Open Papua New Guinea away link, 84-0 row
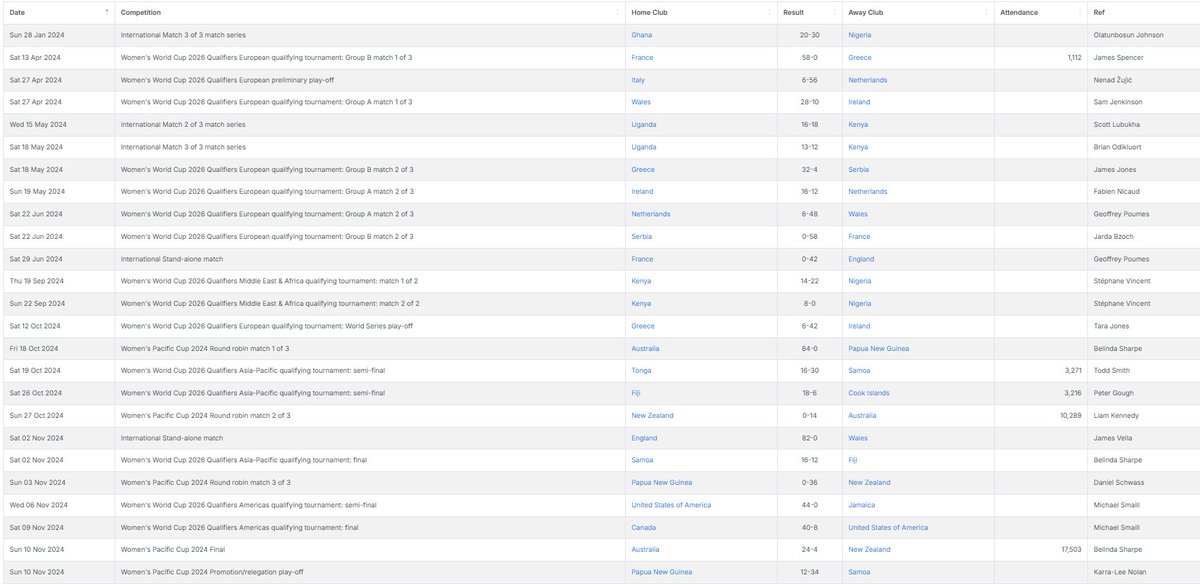 pyautogui.click(x=880, y=347)
